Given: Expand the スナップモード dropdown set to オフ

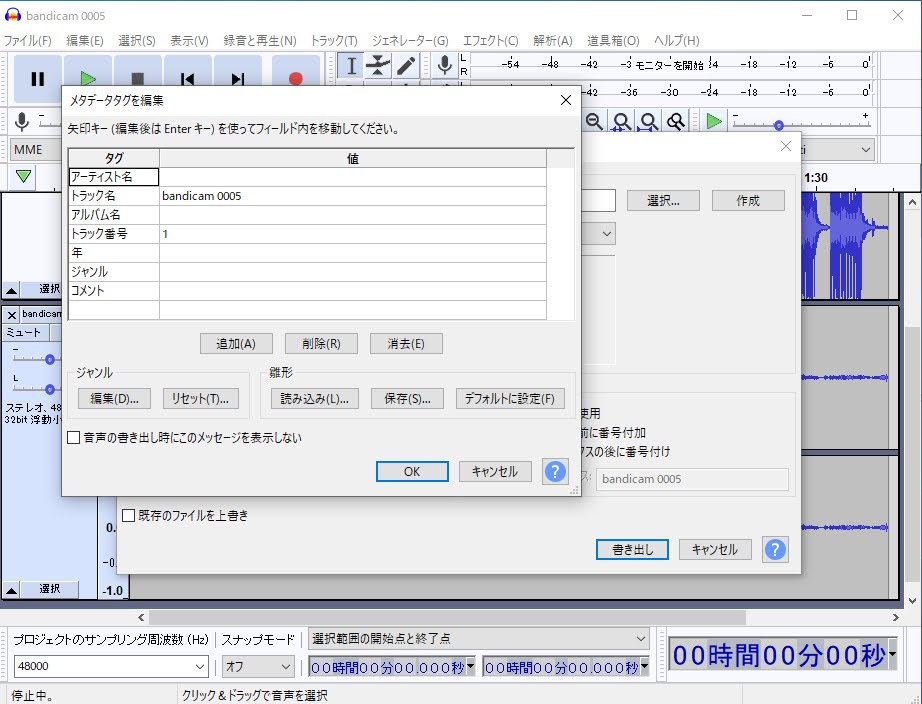Looking at the screenshot, I should pyautogui.click(x=258, y=666).
